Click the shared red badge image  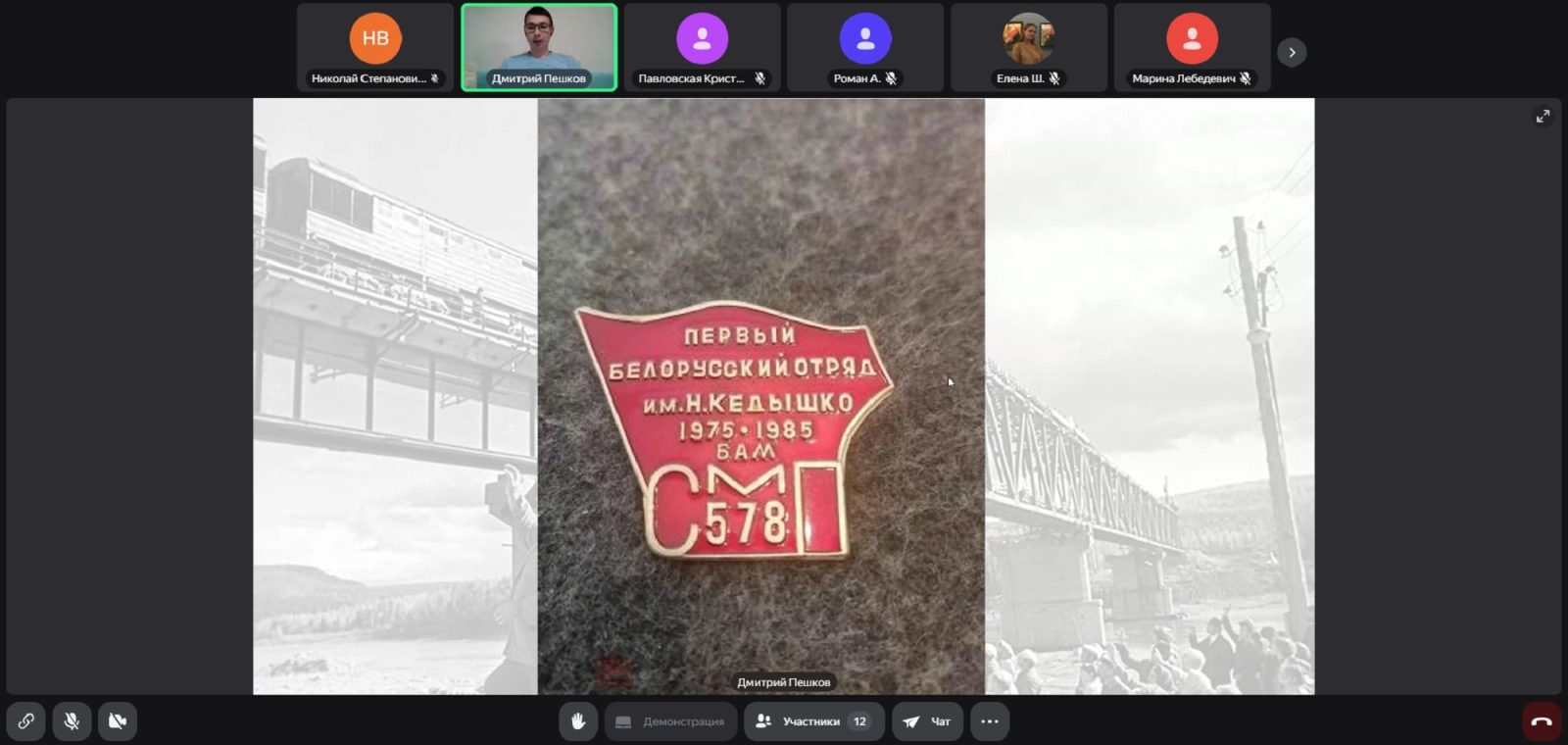(735, 431)
